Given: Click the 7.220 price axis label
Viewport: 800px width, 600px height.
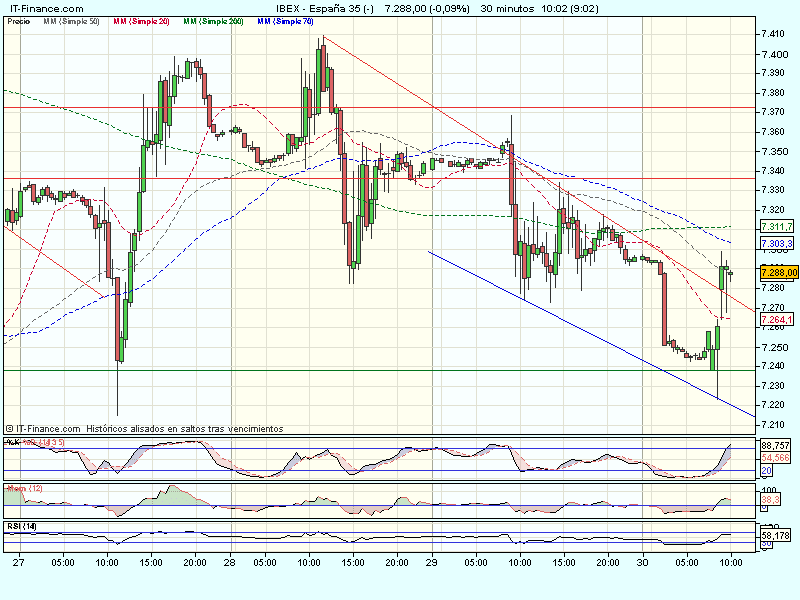Looking at the screenshot, I should (x=772, y=405).
